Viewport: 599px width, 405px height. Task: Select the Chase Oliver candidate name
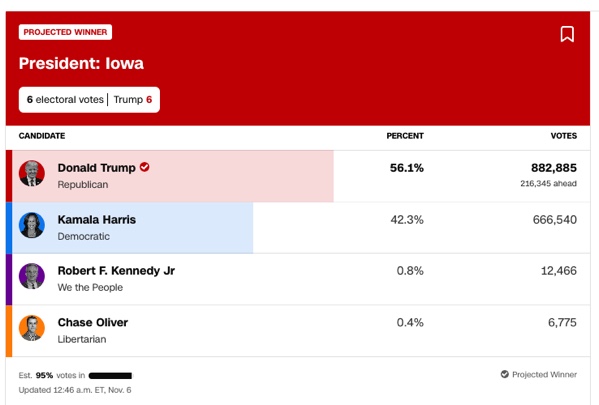(93, 322)
